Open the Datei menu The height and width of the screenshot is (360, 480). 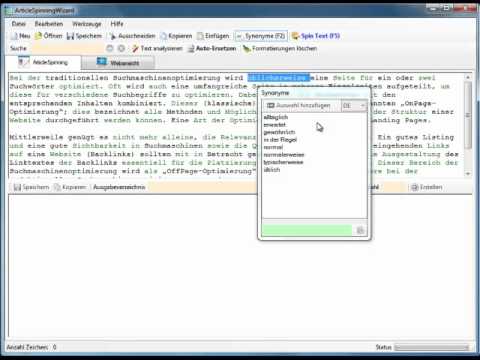(x=19, y=24)
